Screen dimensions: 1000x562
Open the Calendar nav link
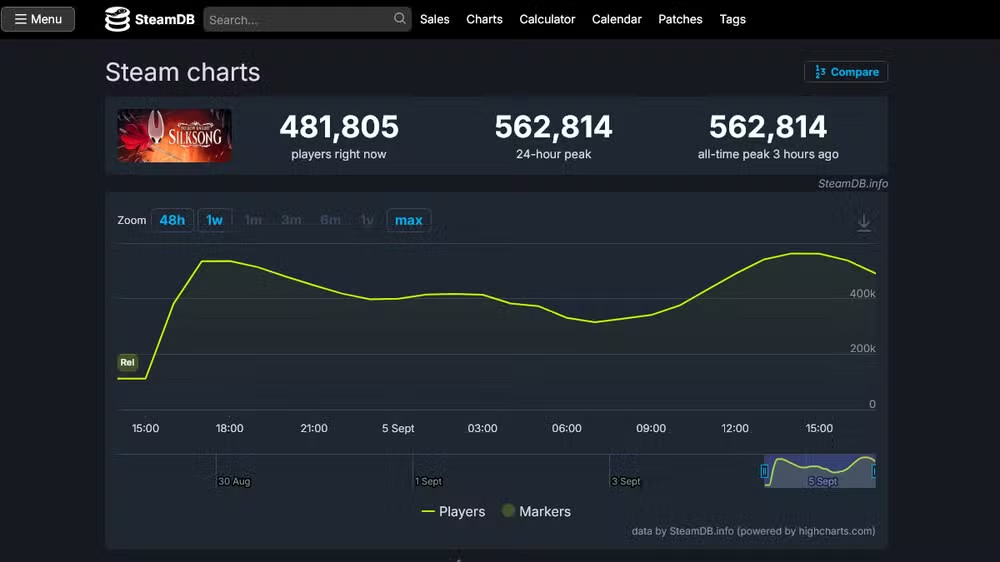617,19
